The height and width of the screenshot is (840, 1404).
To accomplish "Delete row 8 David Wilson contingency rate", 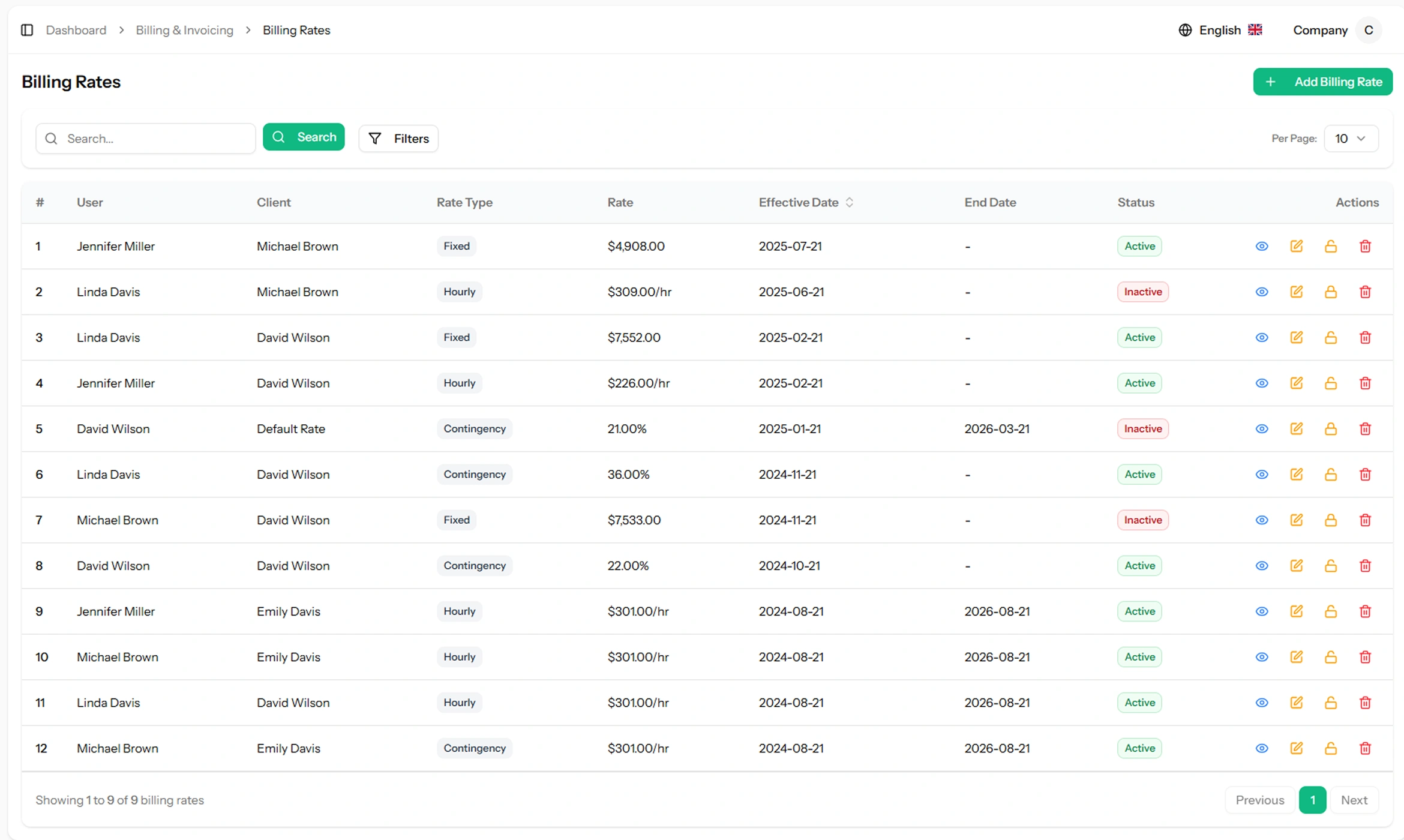I will coord(1365,565).
